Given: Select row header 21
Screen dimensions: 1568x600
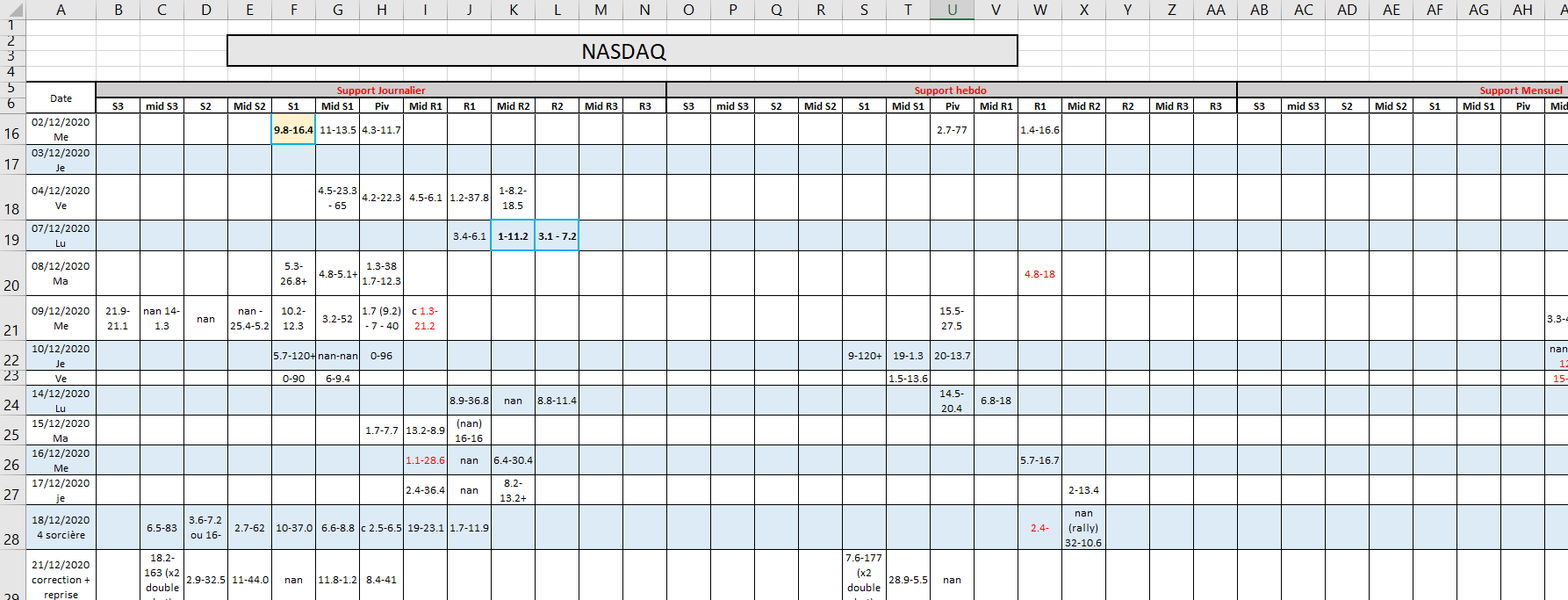Looking at the screenshot, I should (x=12, y=318).
